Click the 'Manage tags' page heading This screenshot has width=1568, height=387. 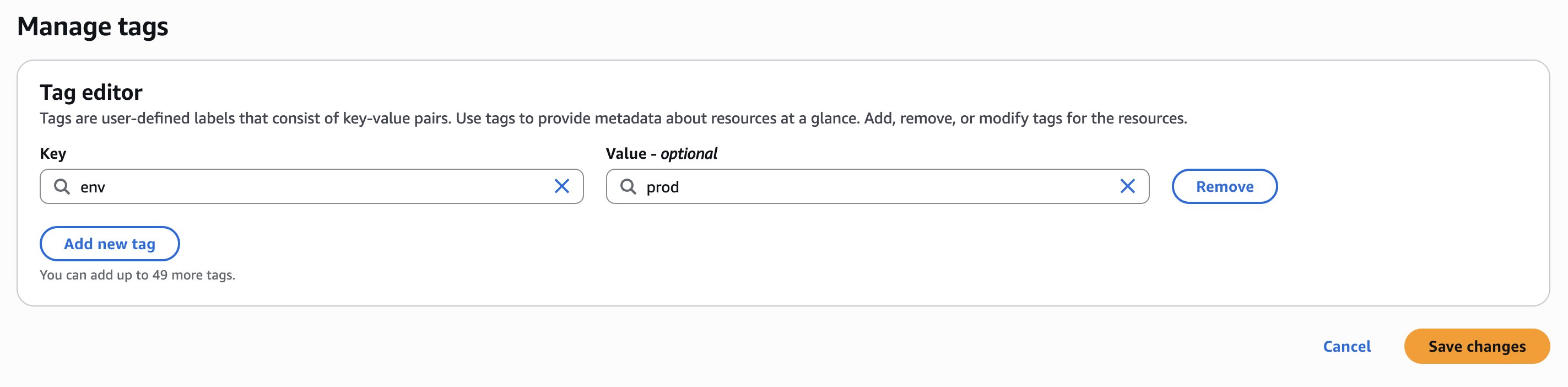coord(93,27)
